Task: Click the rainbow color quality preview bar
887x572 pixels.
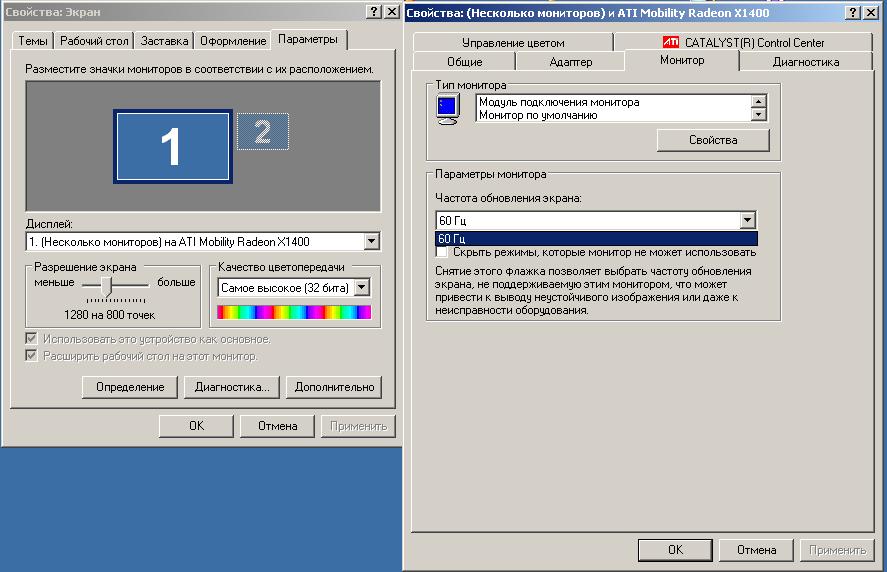Action: [294, 312]
